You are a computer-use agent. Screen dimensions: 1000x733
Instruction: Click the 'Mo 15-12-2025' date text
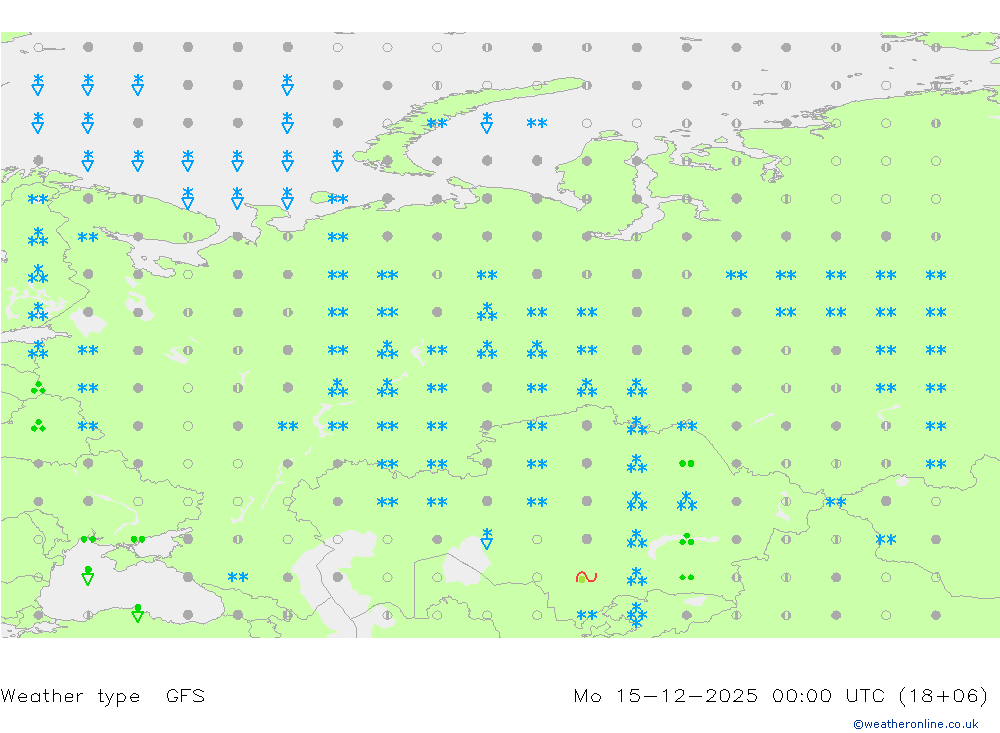(666, 695)
